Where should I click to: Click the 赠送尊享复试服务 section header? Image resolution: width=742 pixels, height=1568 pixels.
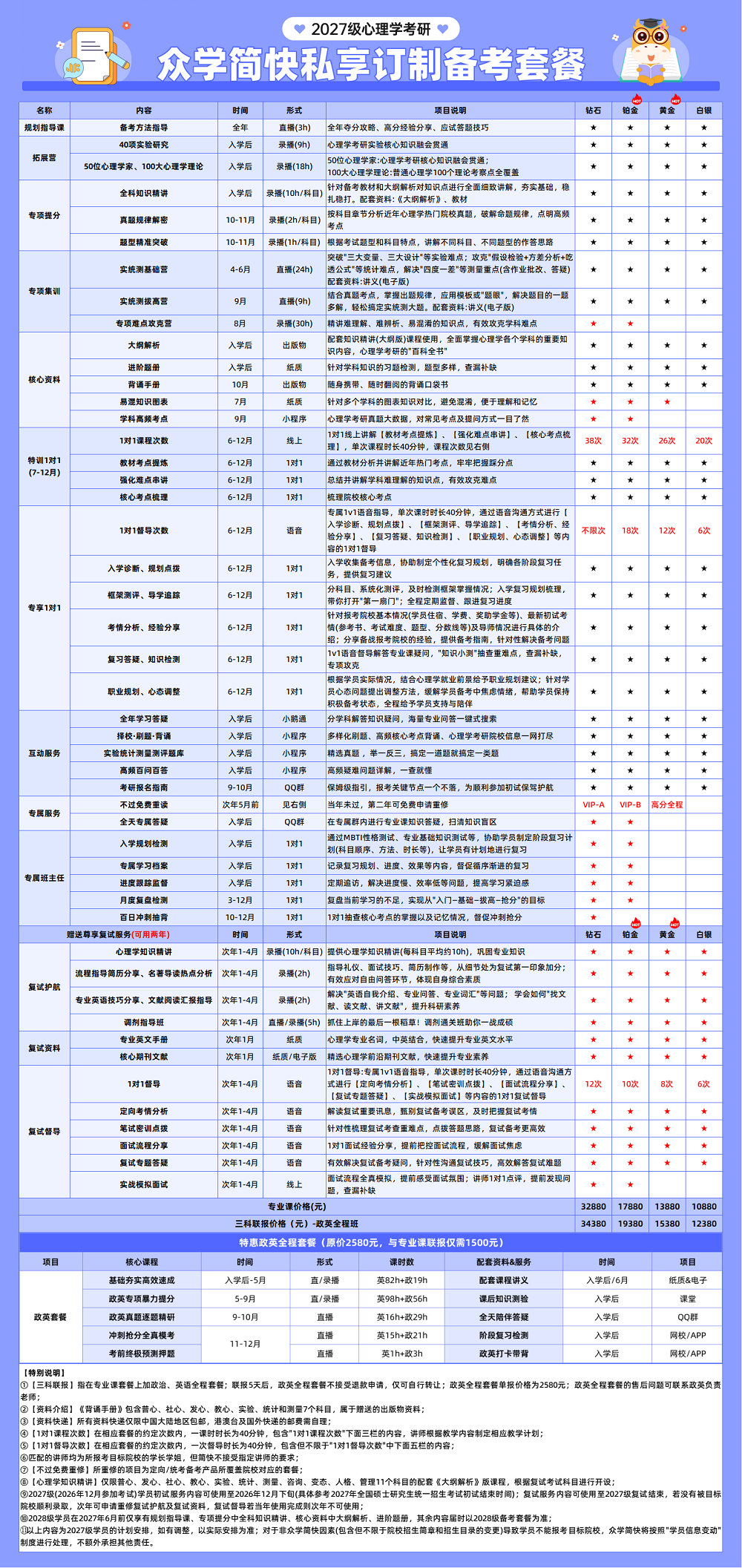(x=118, y=934)
